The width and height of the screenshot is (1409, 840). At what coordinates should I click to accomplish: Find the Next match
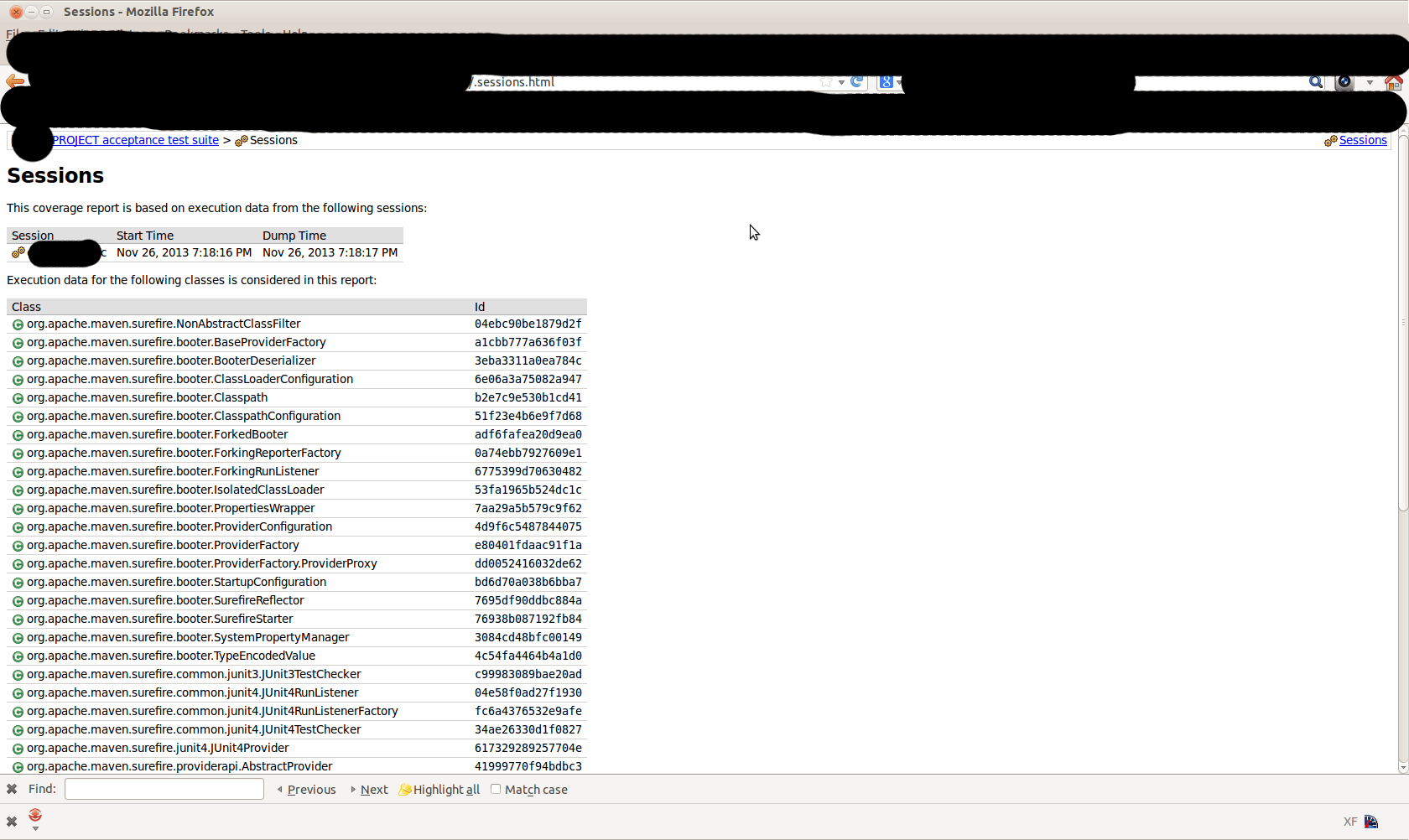point(369,790)
